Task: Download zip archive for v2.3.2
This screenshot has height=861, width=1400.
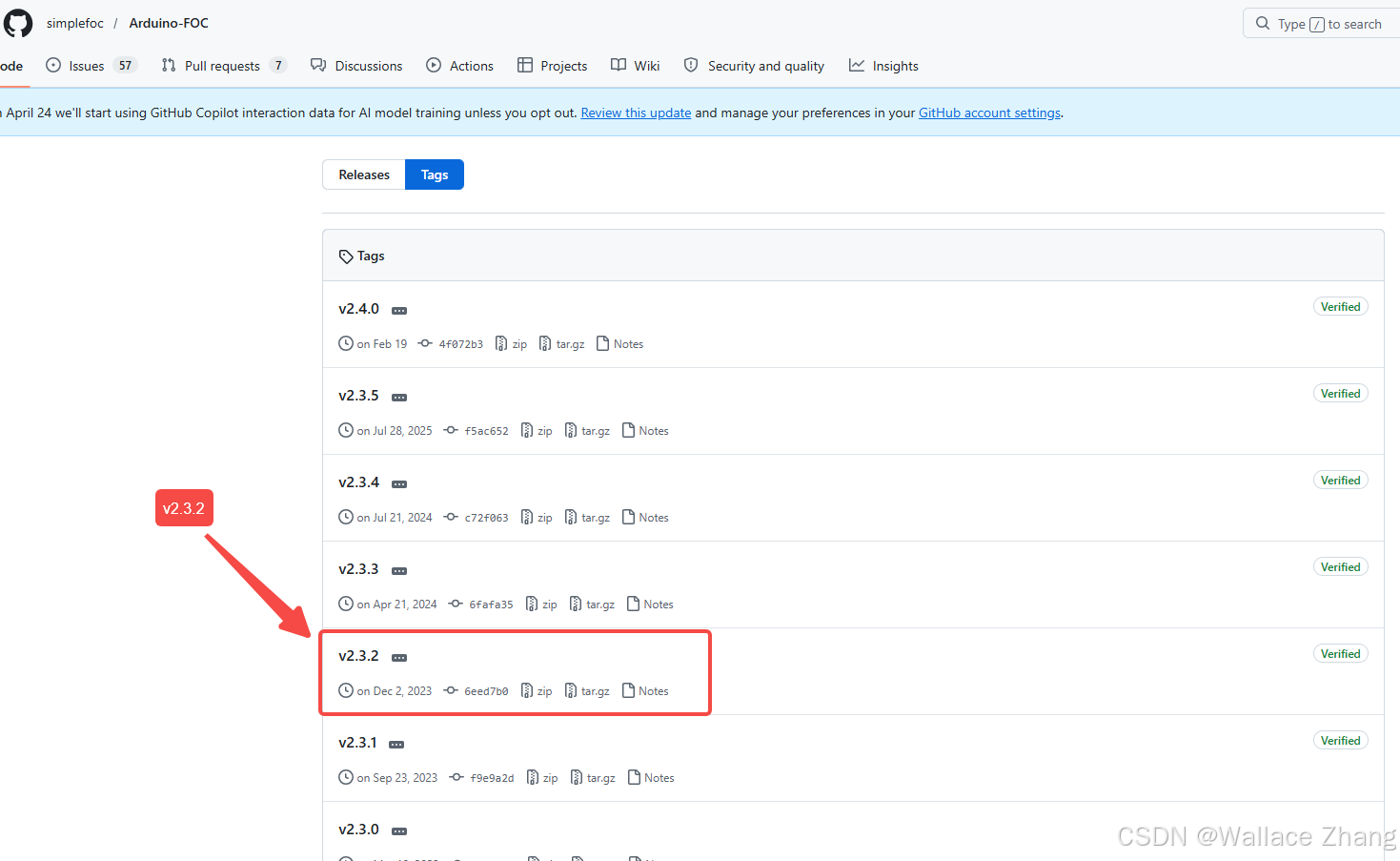Action: (537, 691)
